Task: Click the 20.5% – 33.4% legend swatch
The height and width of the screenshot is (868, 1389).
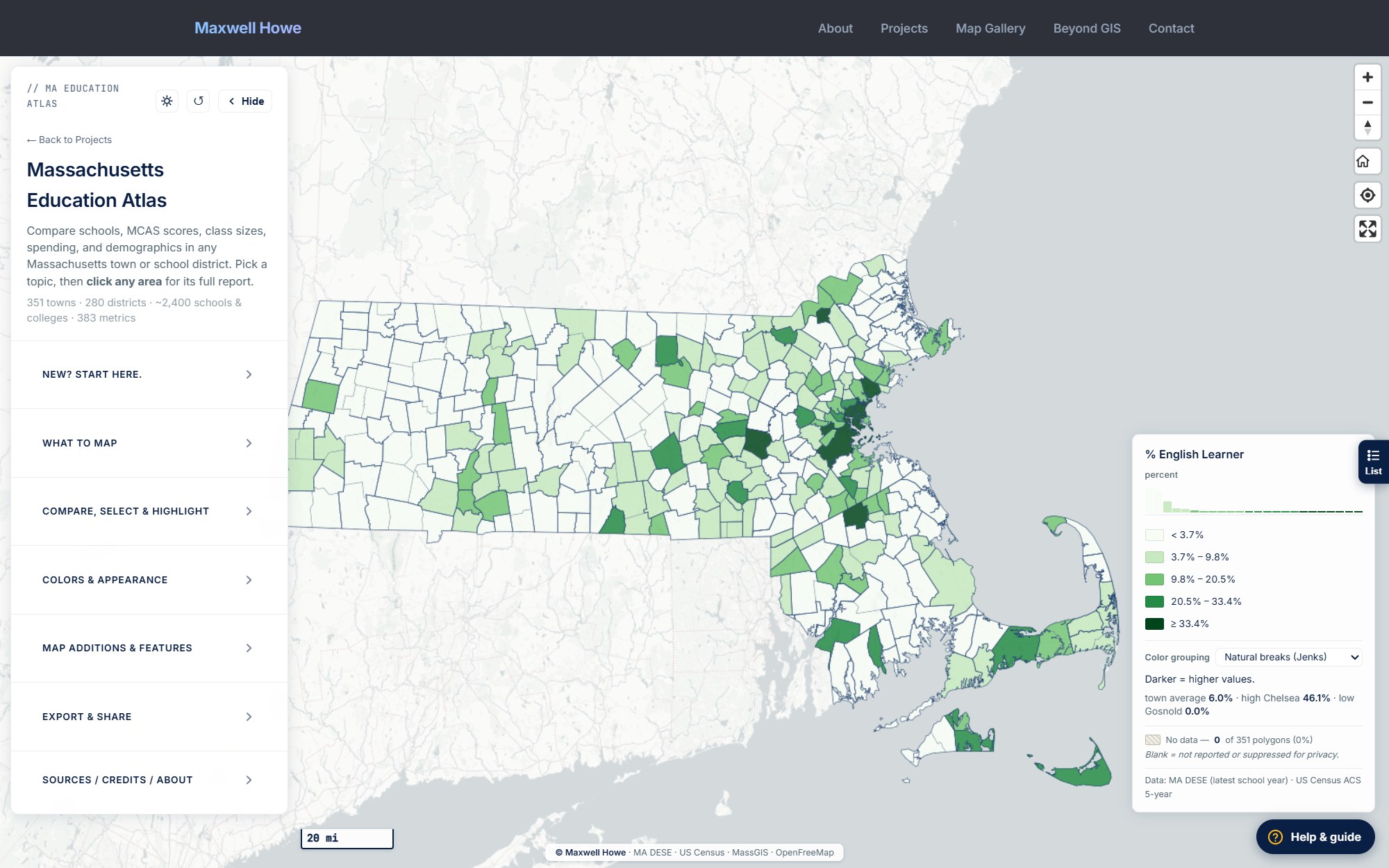Action: click(x=1154, y=601)
